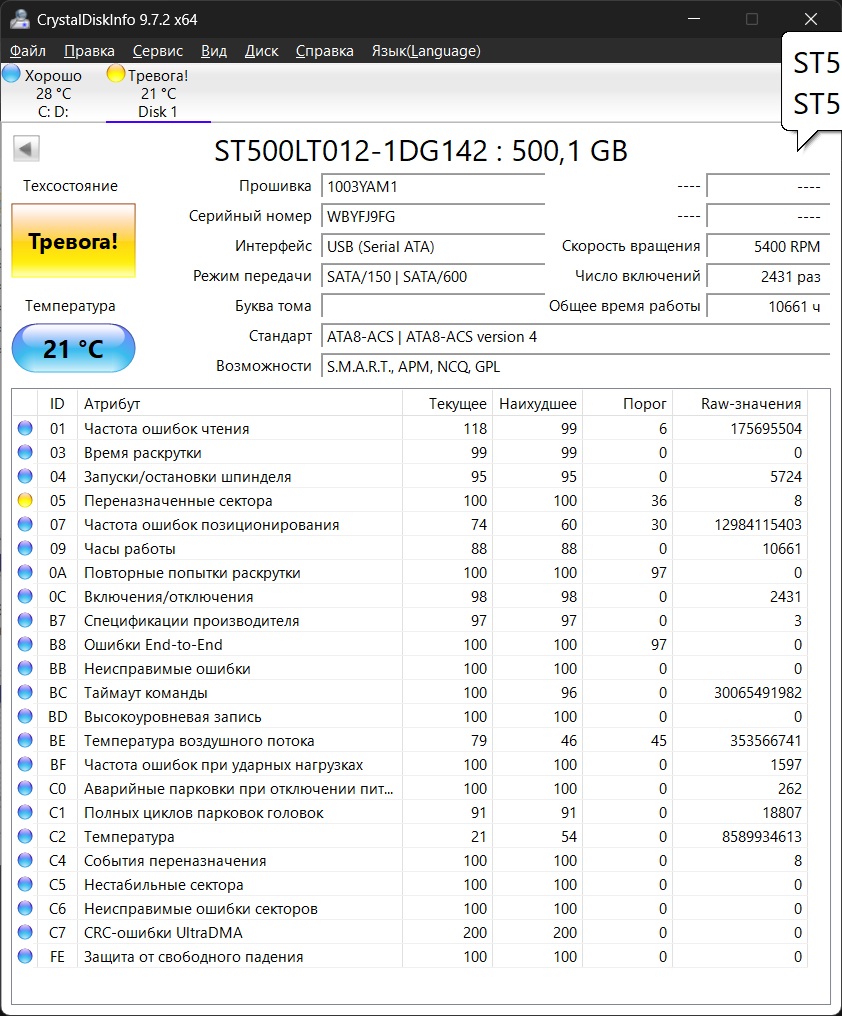Screen dimensions: 842x1016
Task: Click the previous disk arrow button
Action: tap(26, 149)
